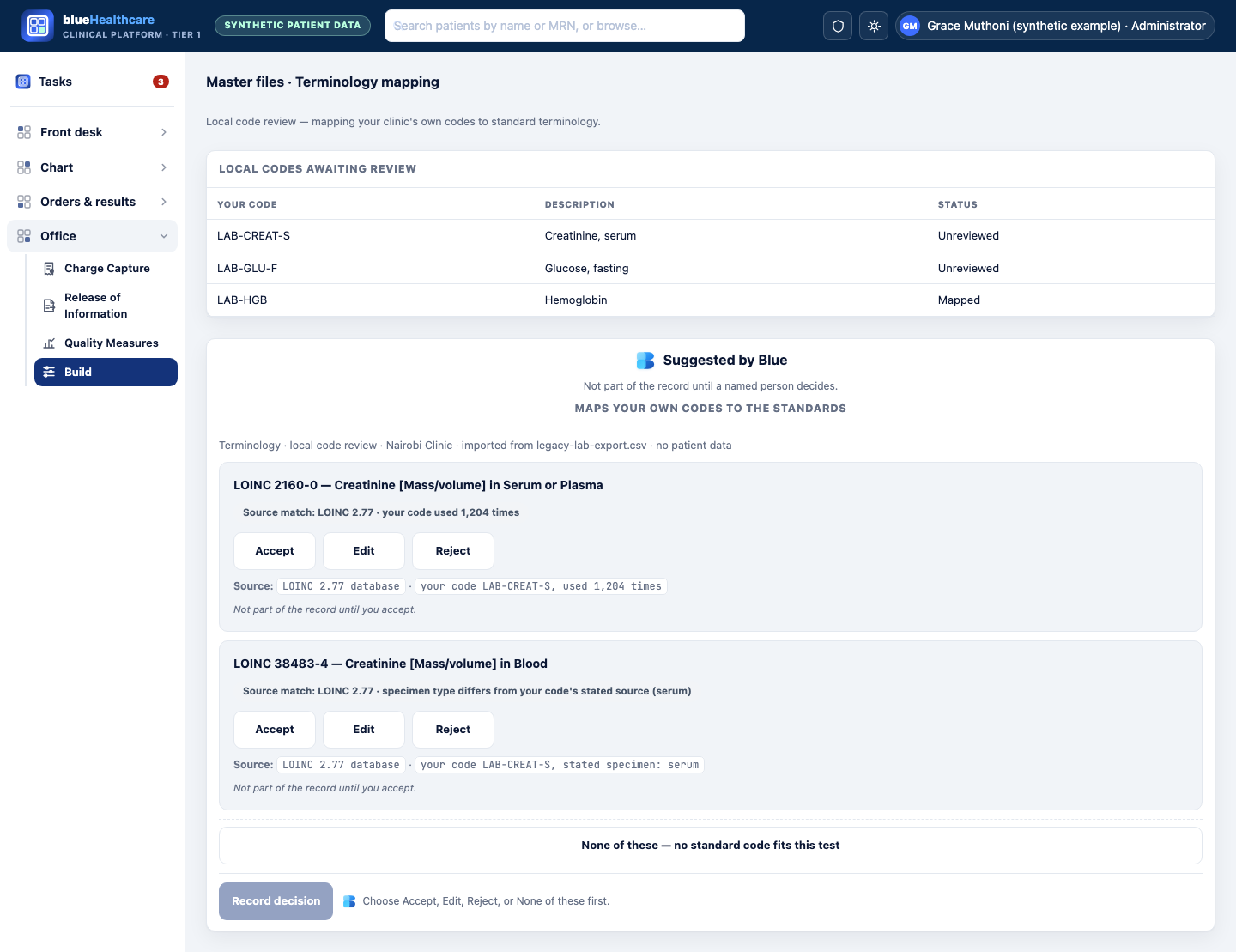Reject the LOINC 2160-0 suggestion
Screen dimensions: 1236x952
click(453, 551)
